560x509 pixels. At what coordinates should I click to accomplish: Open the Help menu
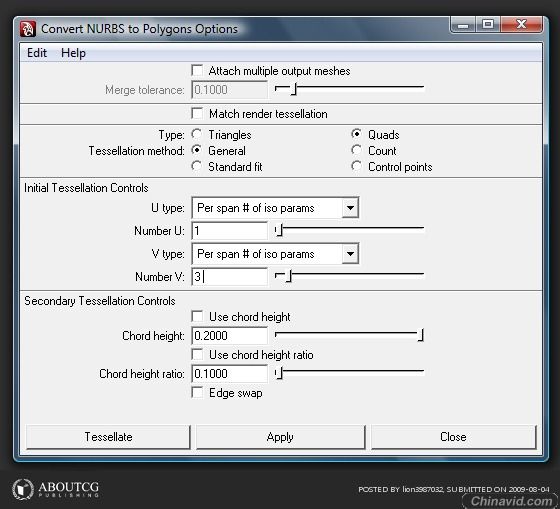[73, 53]
